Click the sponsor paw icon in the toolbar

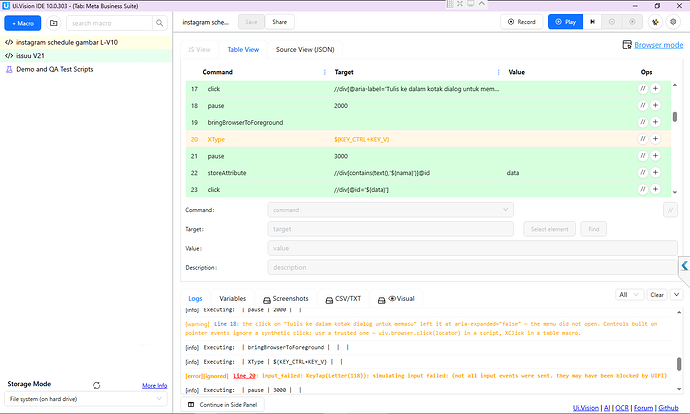pyautogui.click(x=655, y=22)
